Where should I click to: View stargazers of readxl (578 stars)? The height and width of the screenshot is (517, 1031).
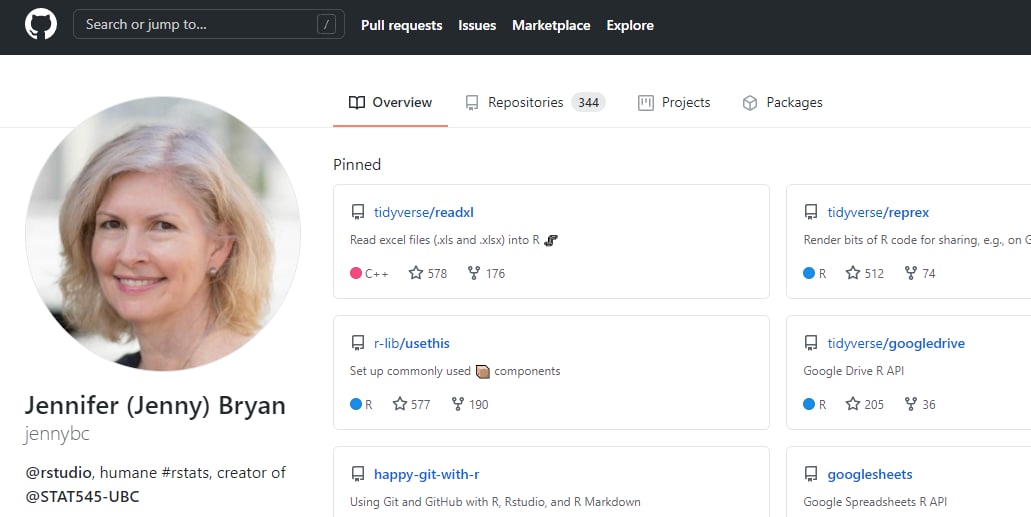point(427,273)
